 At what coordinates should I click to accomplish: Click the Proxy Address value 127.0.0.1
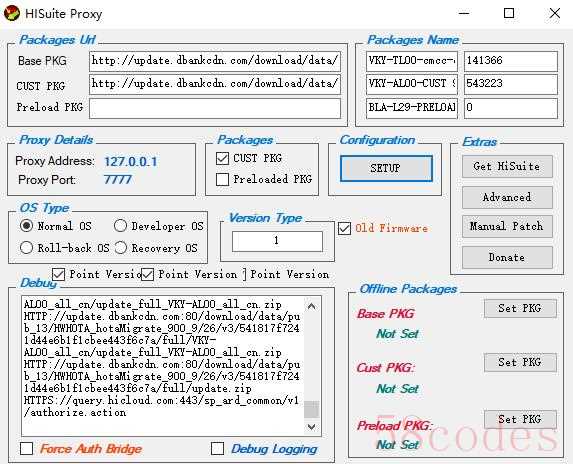tap(130, 161)
